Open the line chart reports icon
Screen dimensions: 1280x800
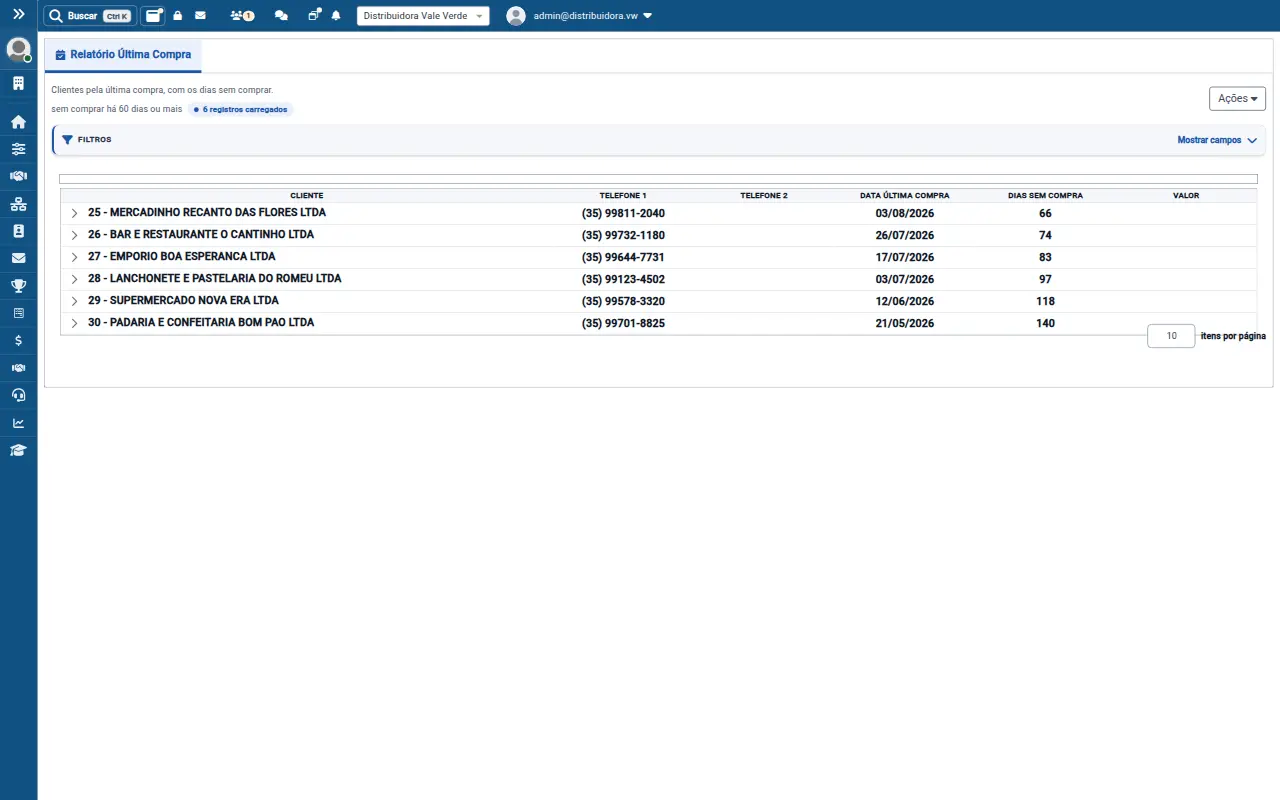[x=18, y=422]
